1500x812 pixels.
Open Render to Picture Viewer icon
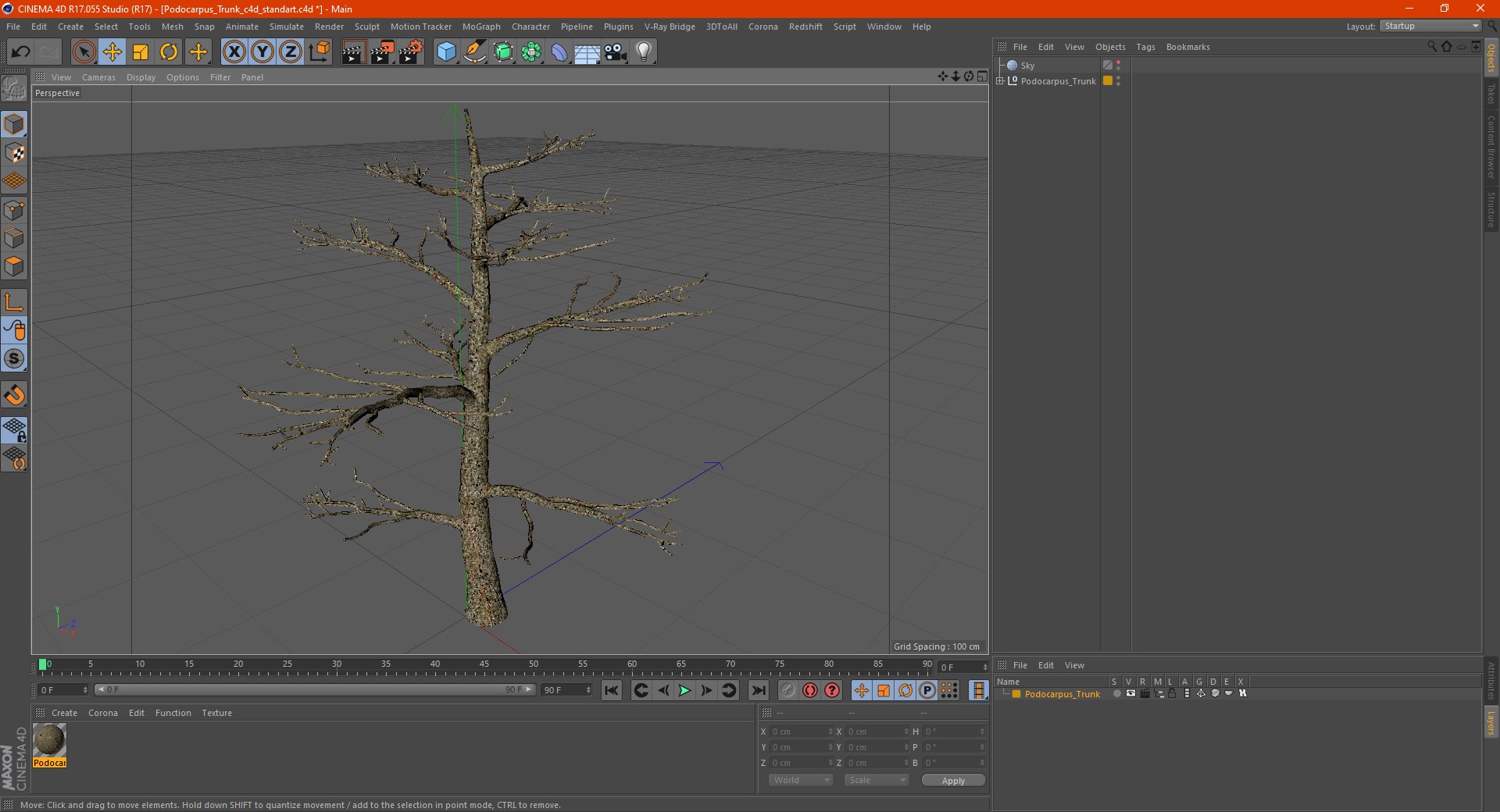(x=382, y=52)
